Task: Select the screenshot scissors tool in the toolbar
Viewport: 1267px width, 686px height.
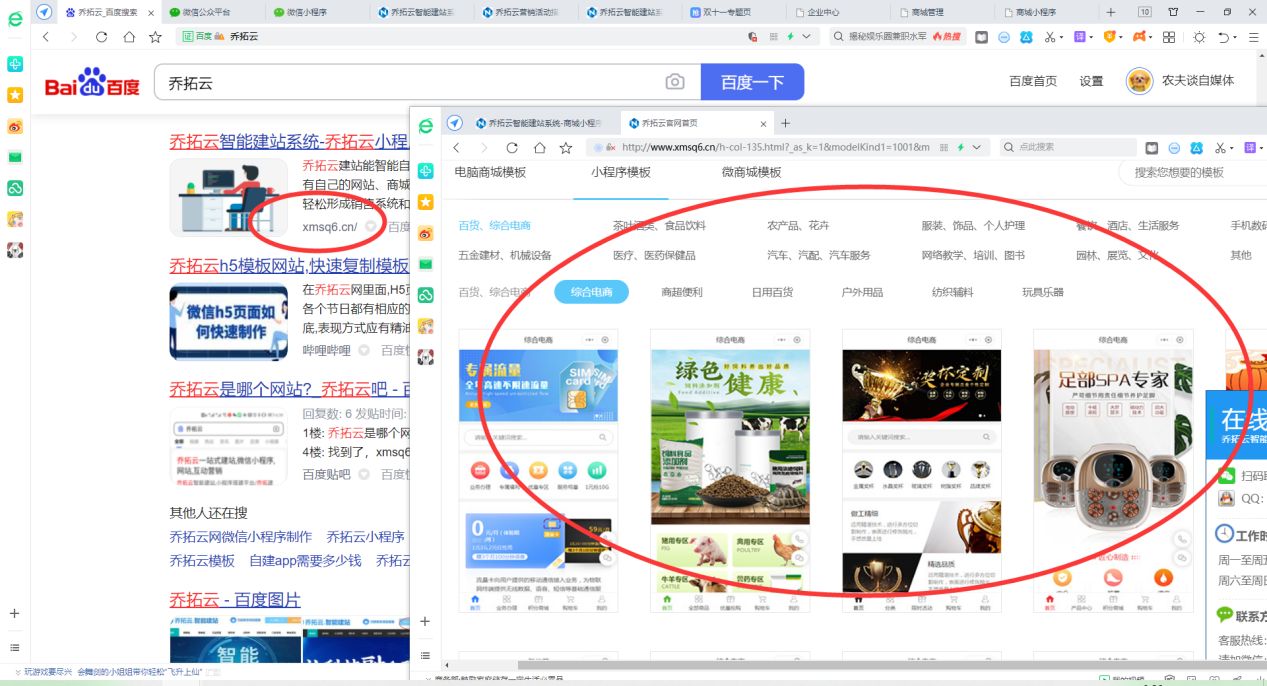Action: click(1051, 38)
